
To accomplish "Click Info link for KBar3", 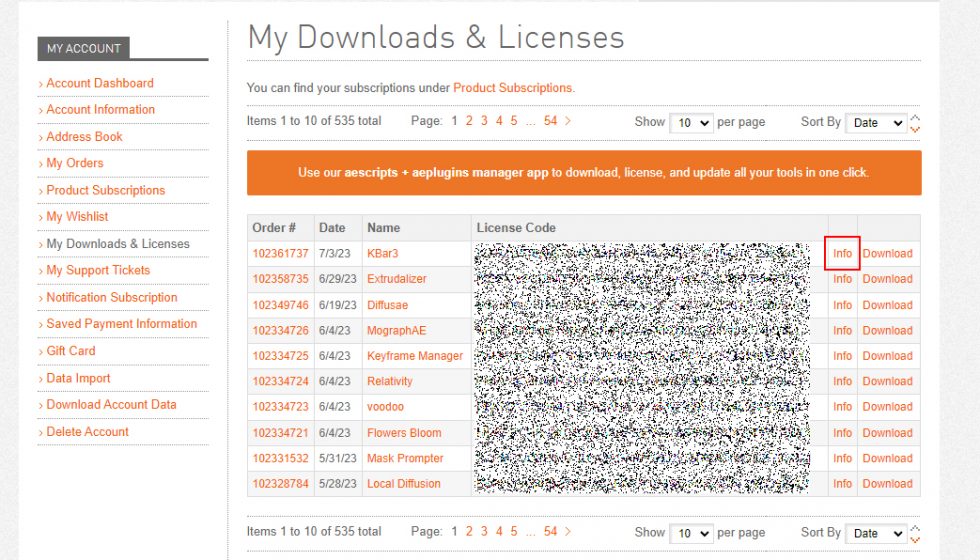I will pyautogui.click(x=842, y=254).
